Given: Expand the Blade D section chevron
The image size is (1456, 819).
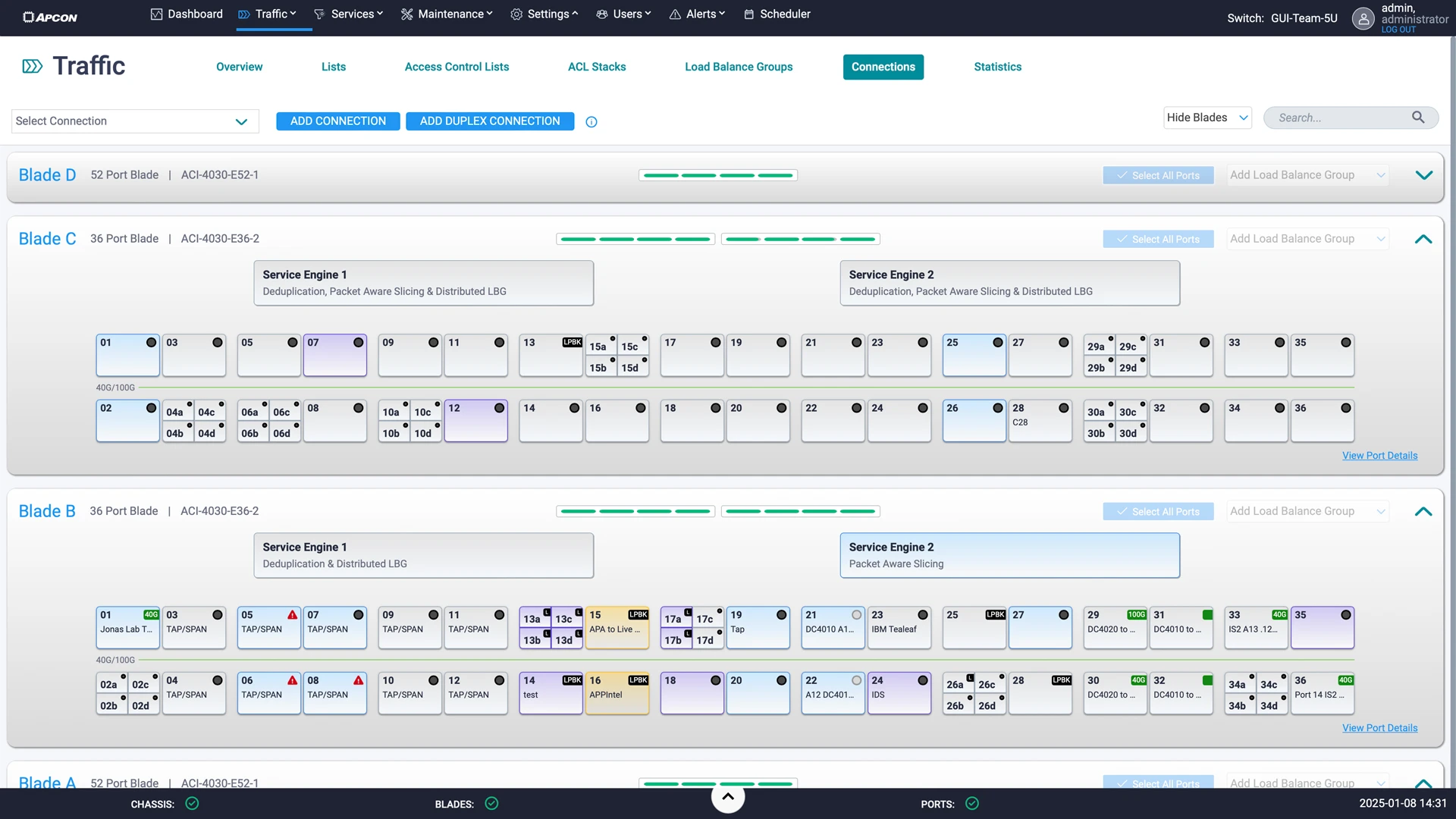Looking at the screenshot, I should tap(1423, 175).
